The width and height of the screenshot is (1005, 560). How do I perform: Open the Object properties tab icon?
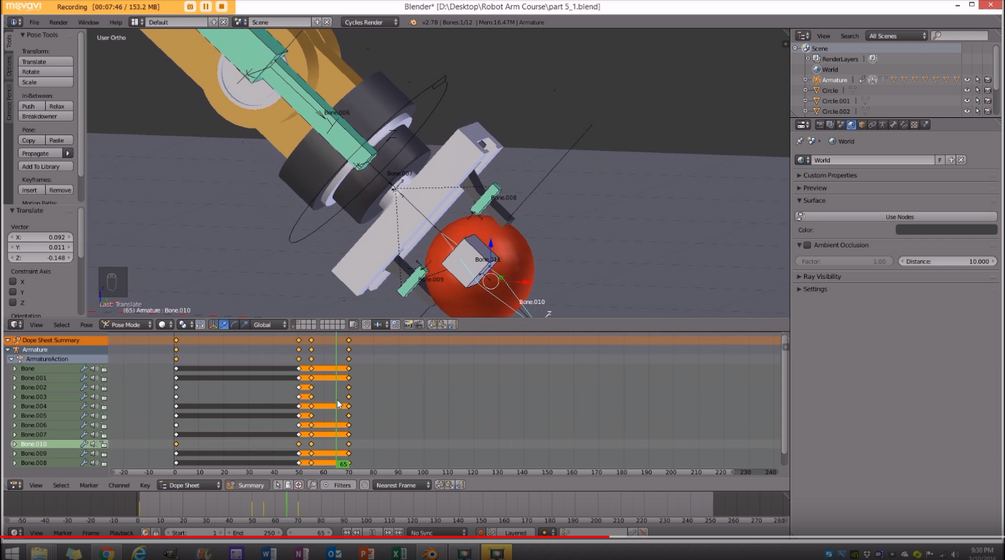[862, 125]
